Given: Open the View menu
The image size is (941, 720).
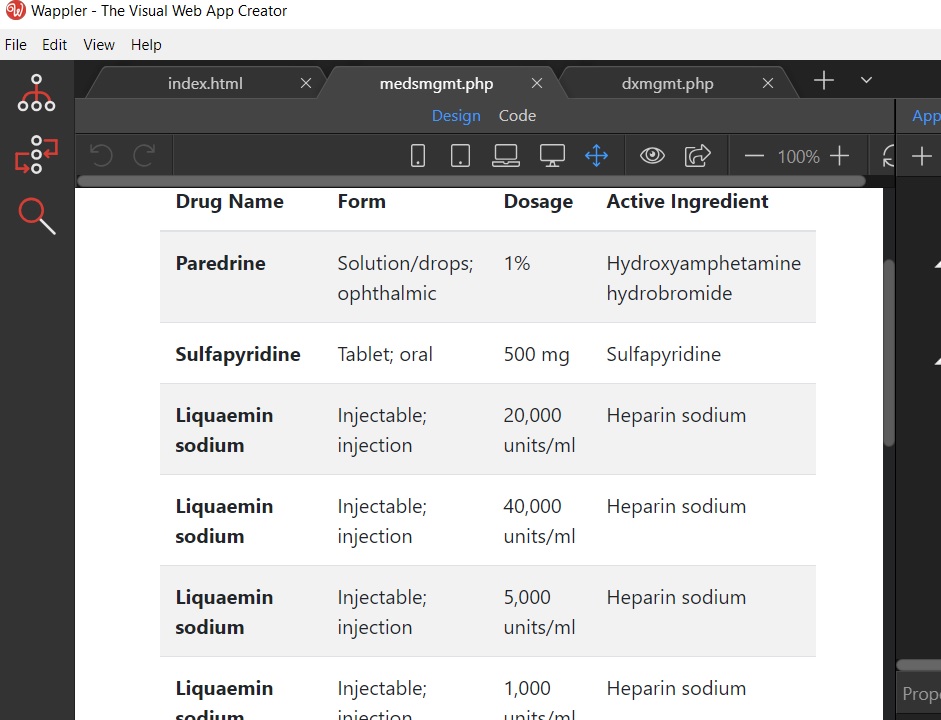Looking at the screenshot, I should (99, 45).
